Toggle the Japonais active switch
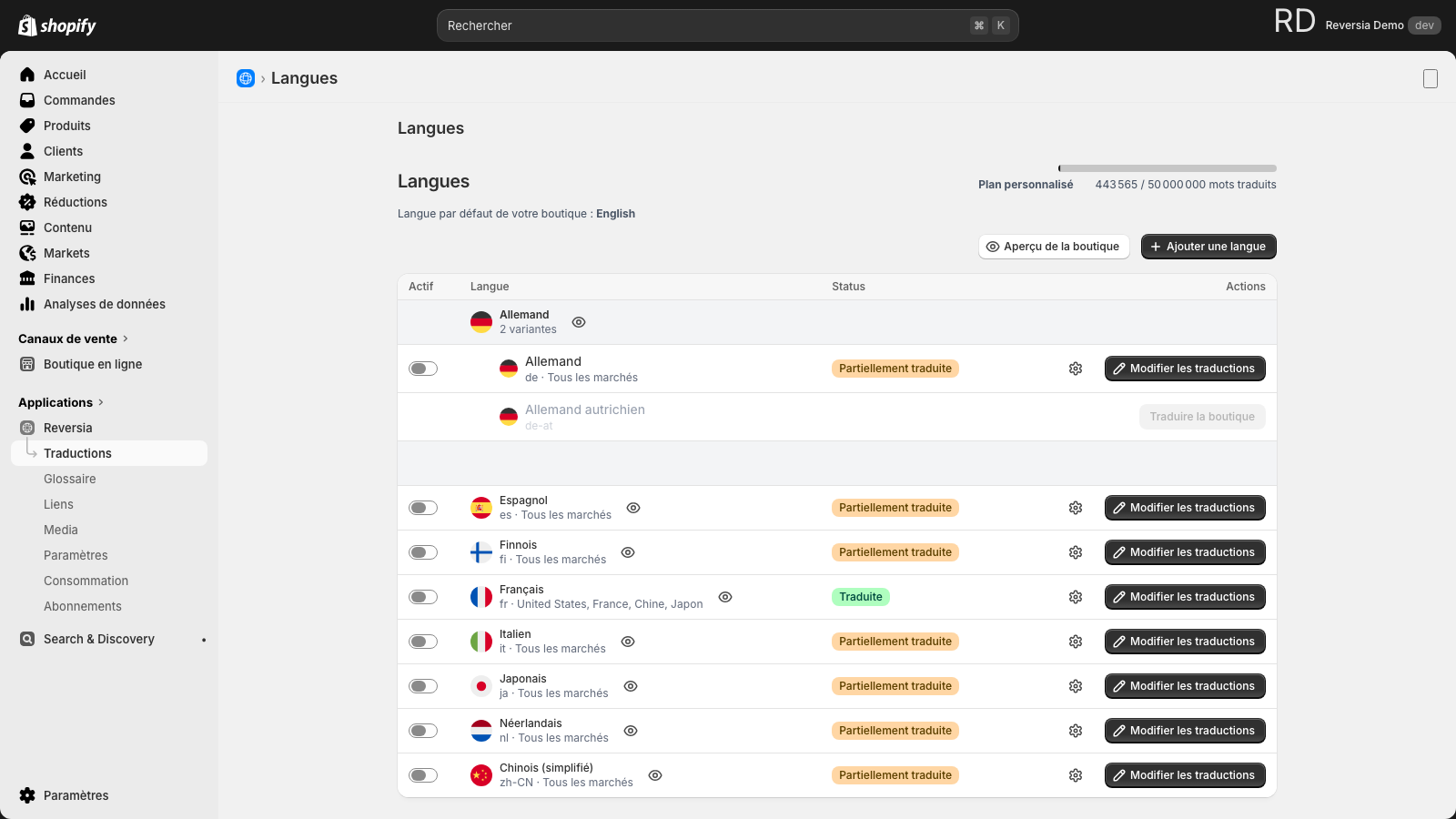 423,686
